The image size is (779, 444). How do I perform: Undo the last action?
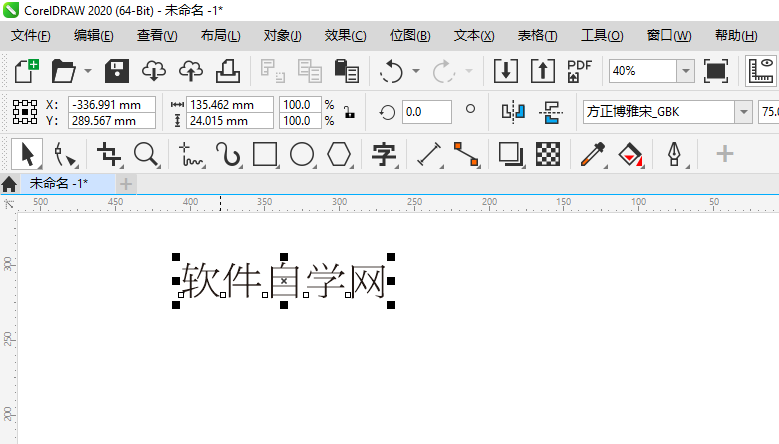click(x=391, y=71)
